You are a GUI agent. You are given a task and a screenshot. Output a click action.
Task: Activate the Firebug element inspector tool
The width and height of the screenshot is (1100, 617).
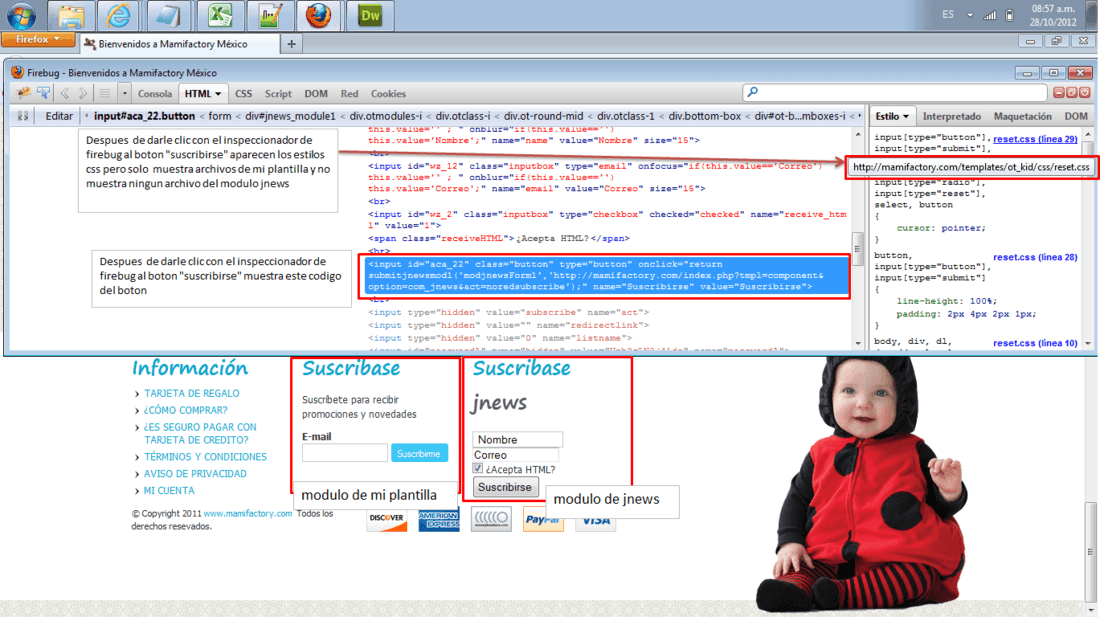click(x=43, y=93)
